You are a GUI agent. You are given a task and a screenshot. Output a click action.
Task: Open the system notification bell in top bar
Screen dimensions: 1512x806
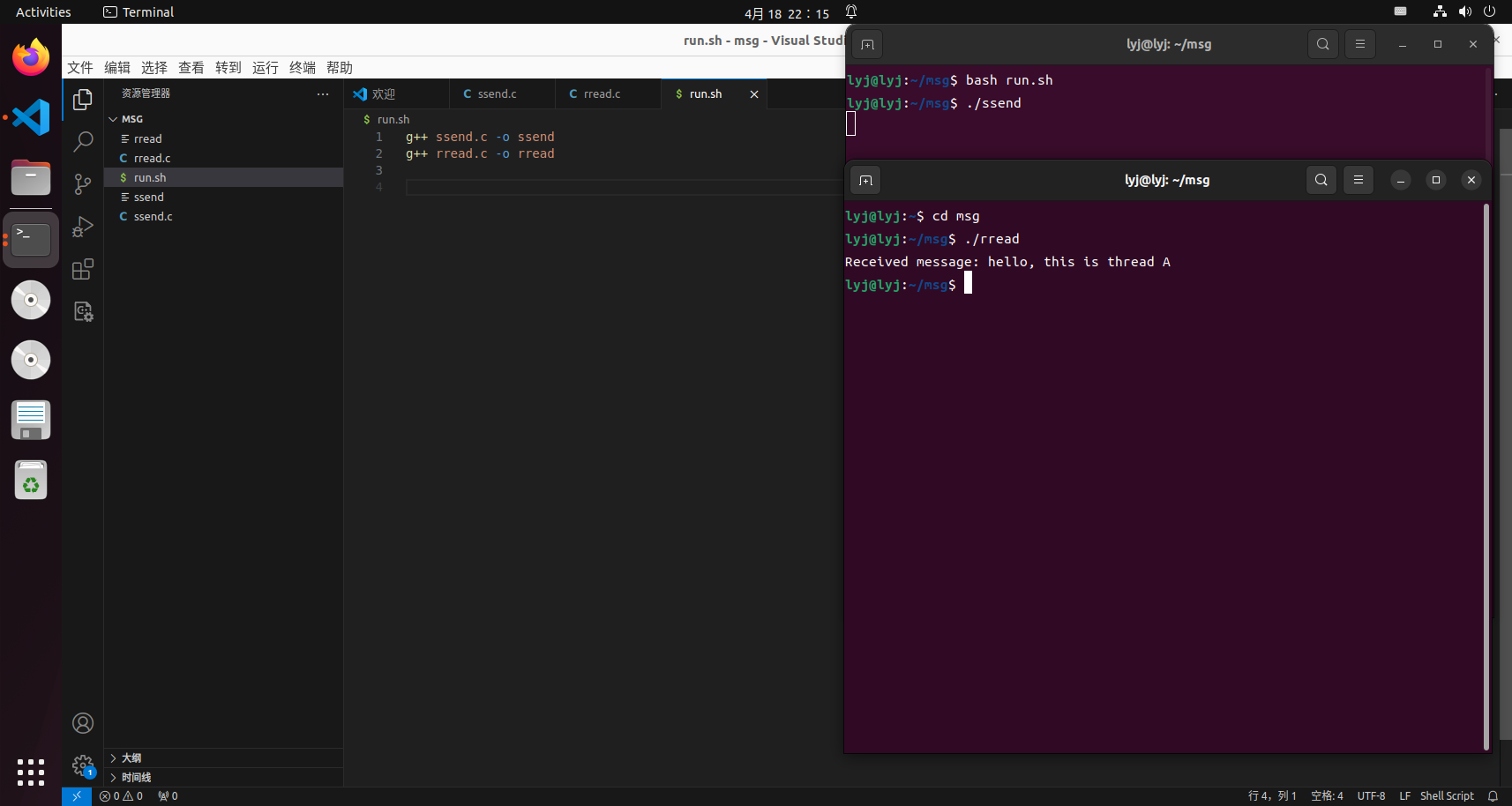click(851, 11)
